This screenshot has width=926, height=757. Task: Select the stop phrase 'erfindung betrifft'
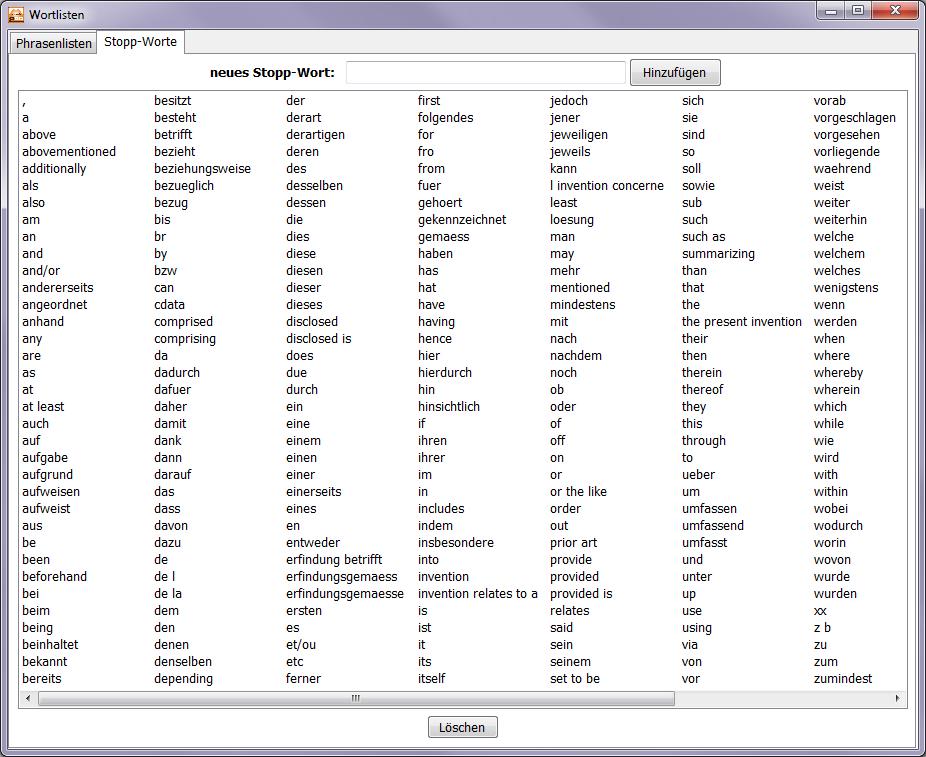click(334, 560)
